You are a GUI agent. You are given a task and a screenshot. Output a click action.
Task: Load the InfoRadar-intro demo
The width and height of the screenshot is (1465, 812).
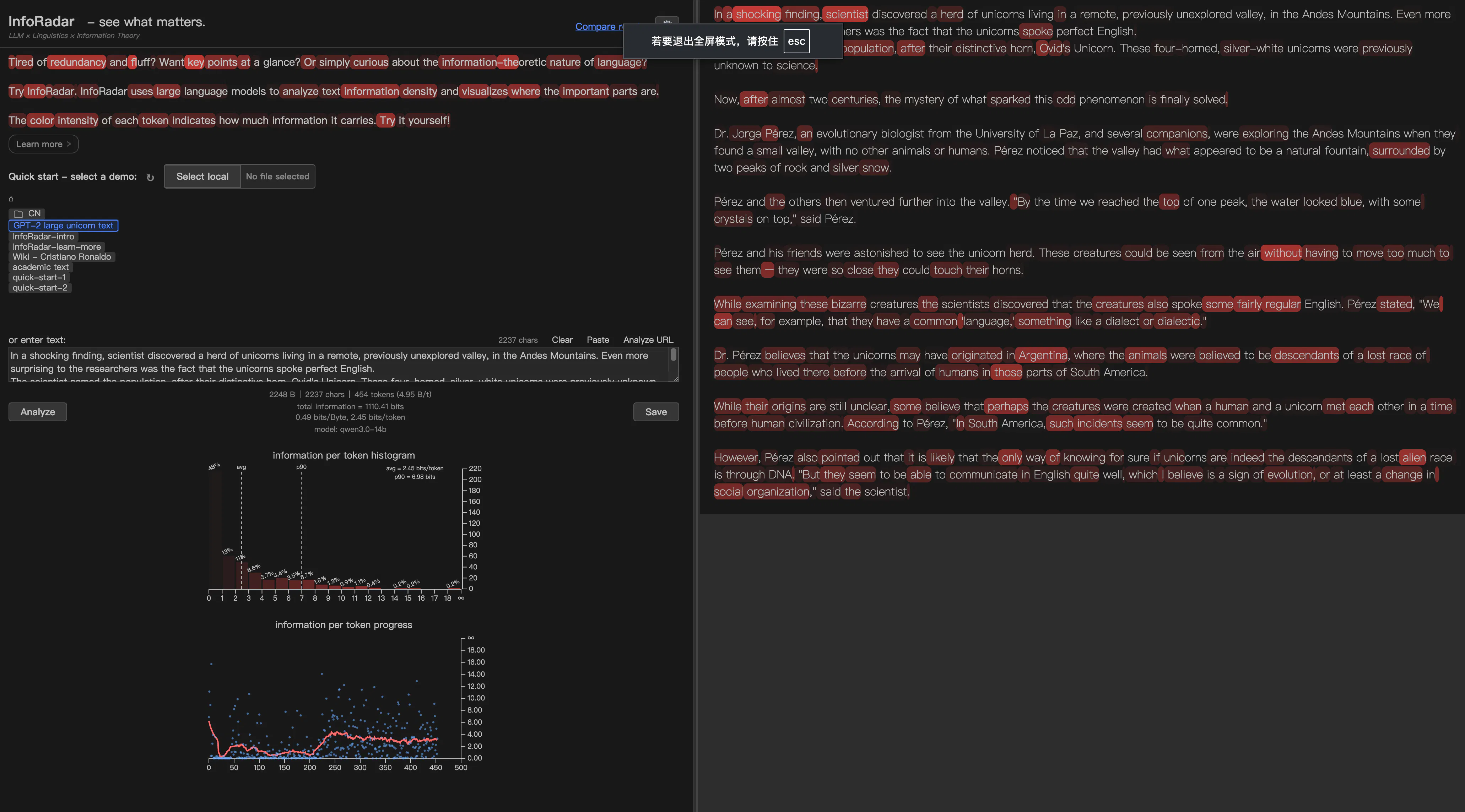click(x=43, y=237)
